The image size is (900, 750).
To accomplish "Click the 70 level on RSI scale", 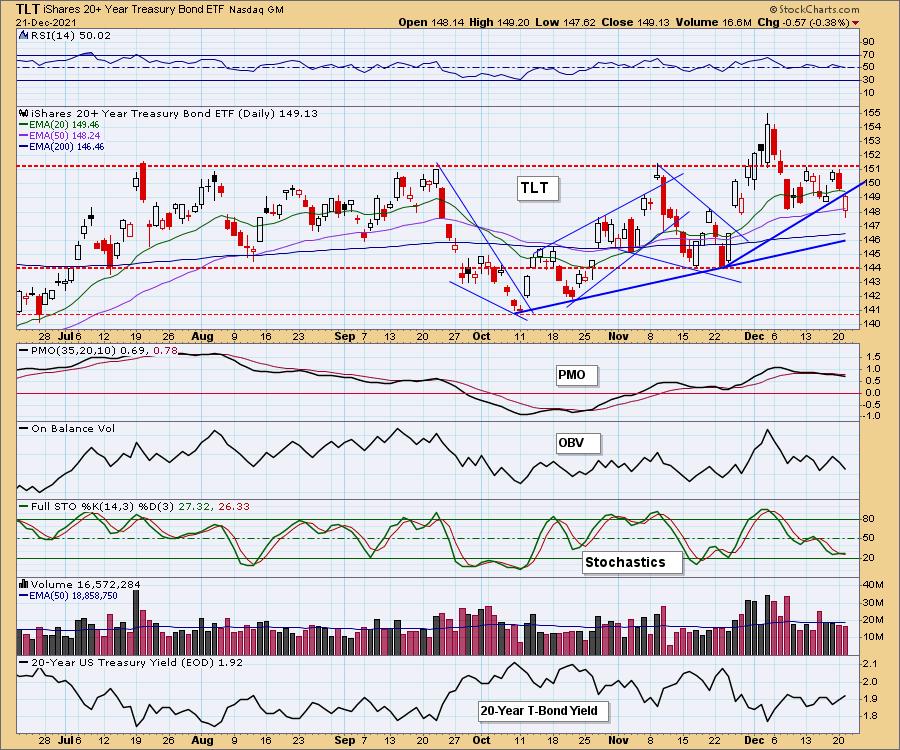I will click(868, 55).
